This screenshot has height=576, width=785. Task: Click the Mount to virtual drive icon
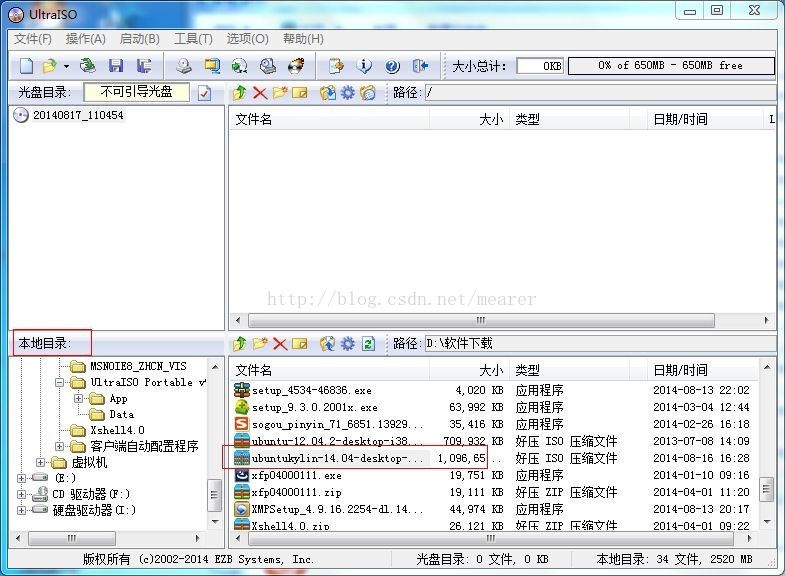click(x=268, y=66)
